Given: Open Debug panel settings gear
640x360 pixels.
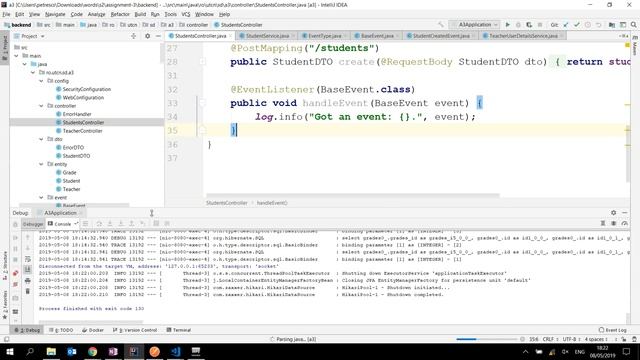Looking at the screenshot, I should [613, 213].
